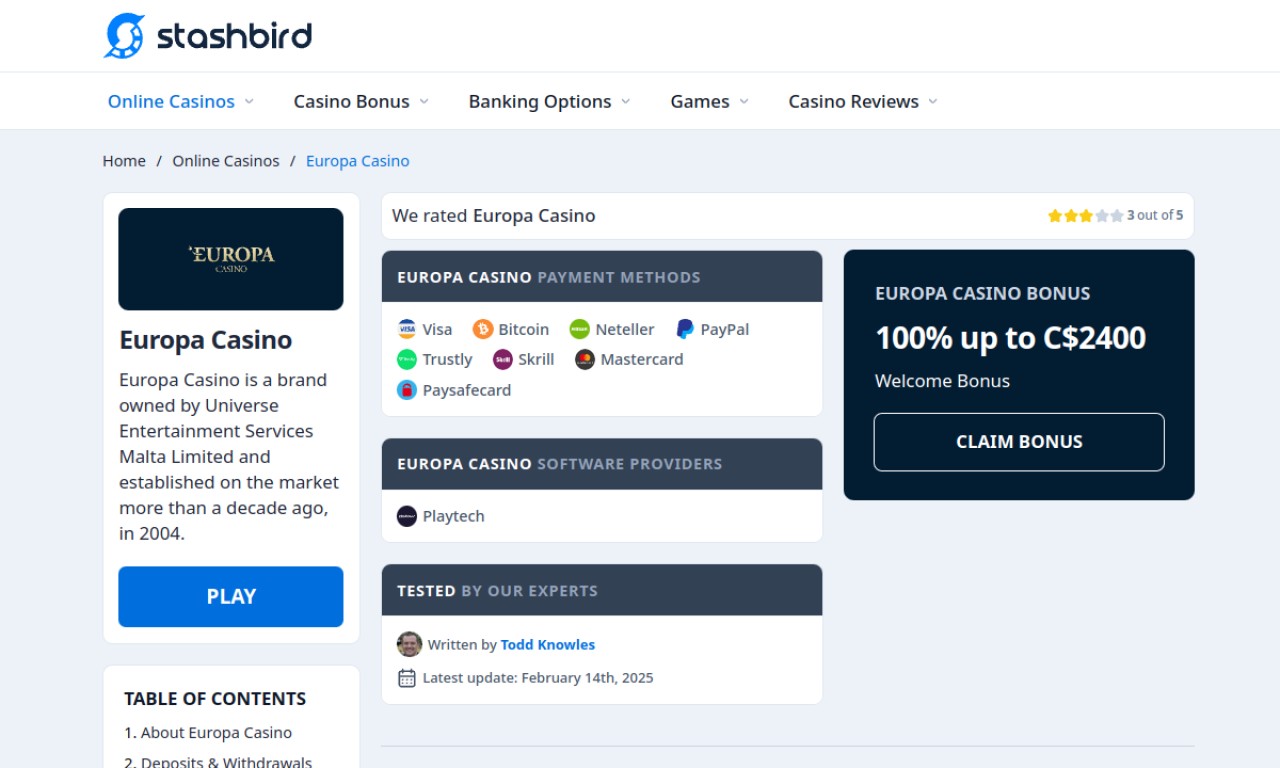Click the Paysafecard lock icon
Viewport: 1280px width, 768px height.
pos(407,390)
